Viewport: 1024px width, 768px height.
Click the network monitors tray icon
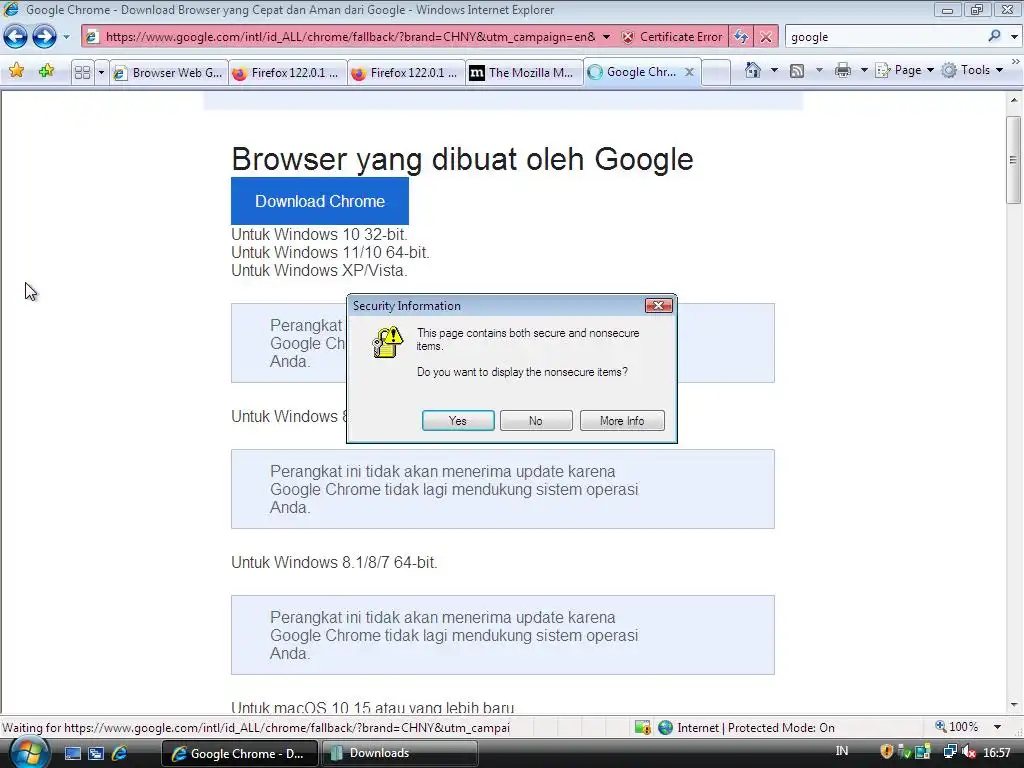(950, 752)
